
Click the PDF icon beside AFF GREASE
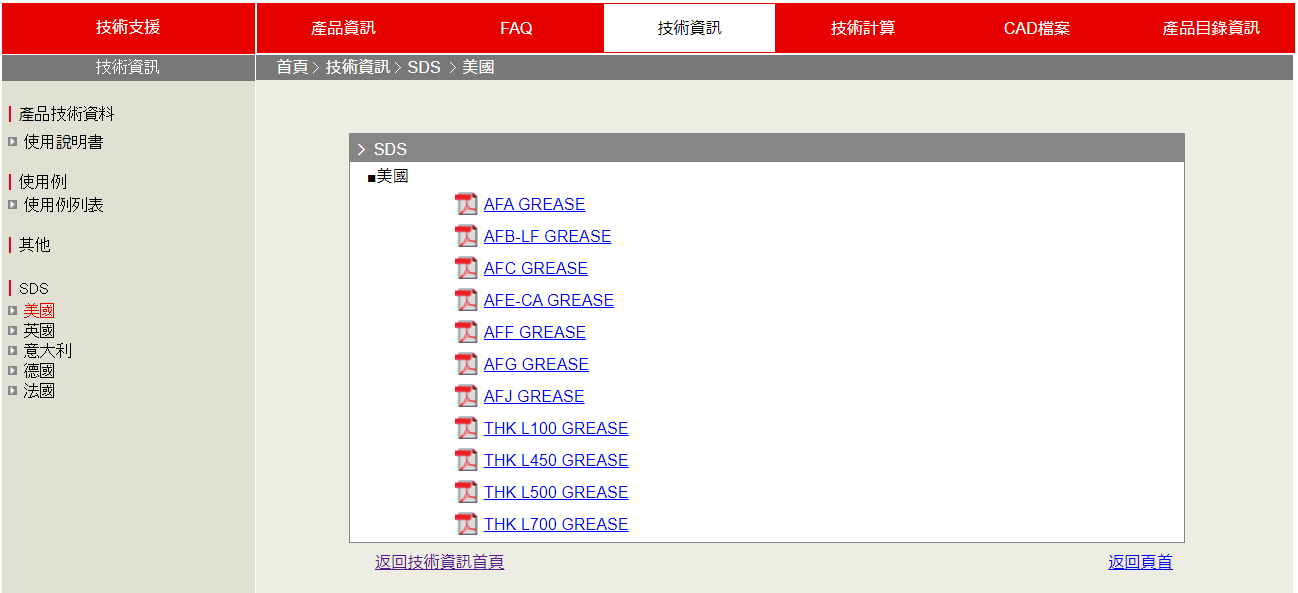pyautogui.click(x=466, y=332)
